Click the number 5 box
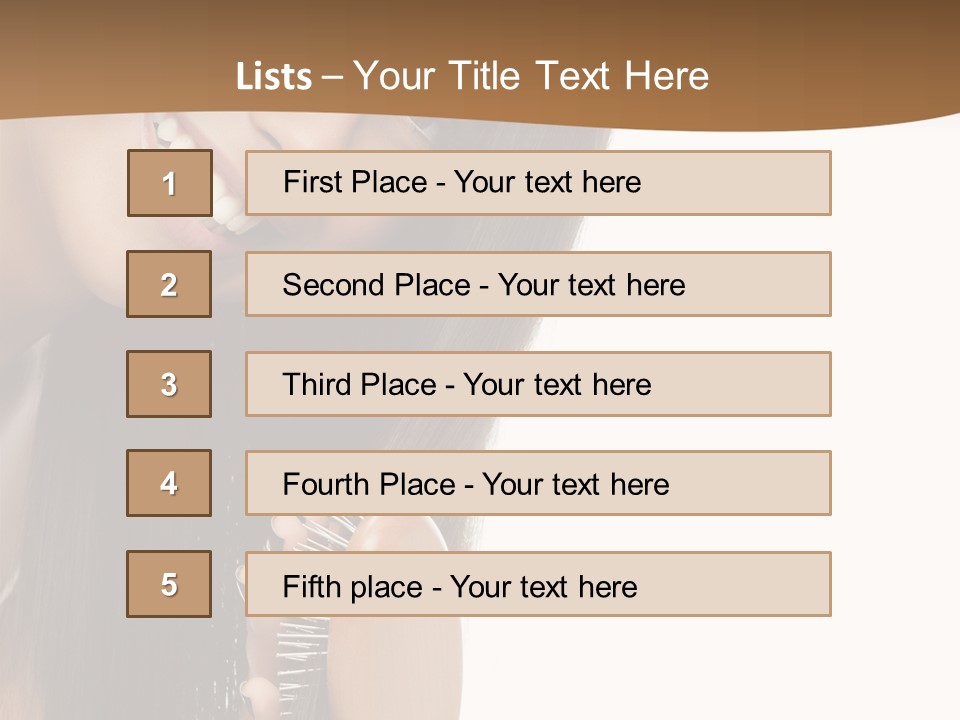 [169, 584]
